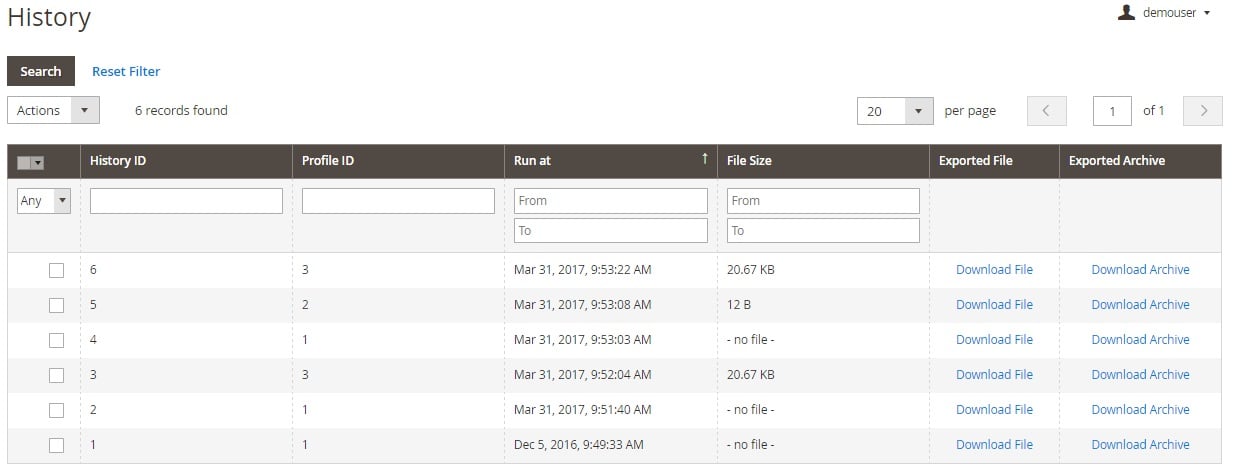This screenshot has width=1233, height=475.
Task: Click the Exported File column header
Action: click(994, 161)
